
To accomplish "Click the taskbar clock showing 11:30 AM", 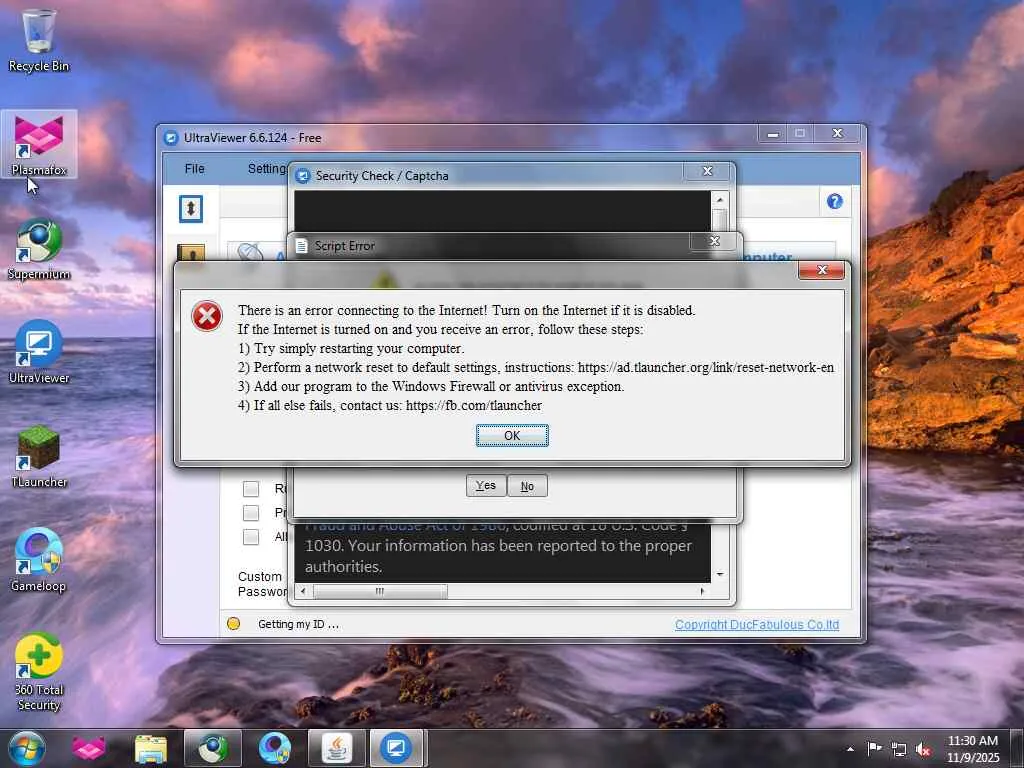I will click(972, 749).
